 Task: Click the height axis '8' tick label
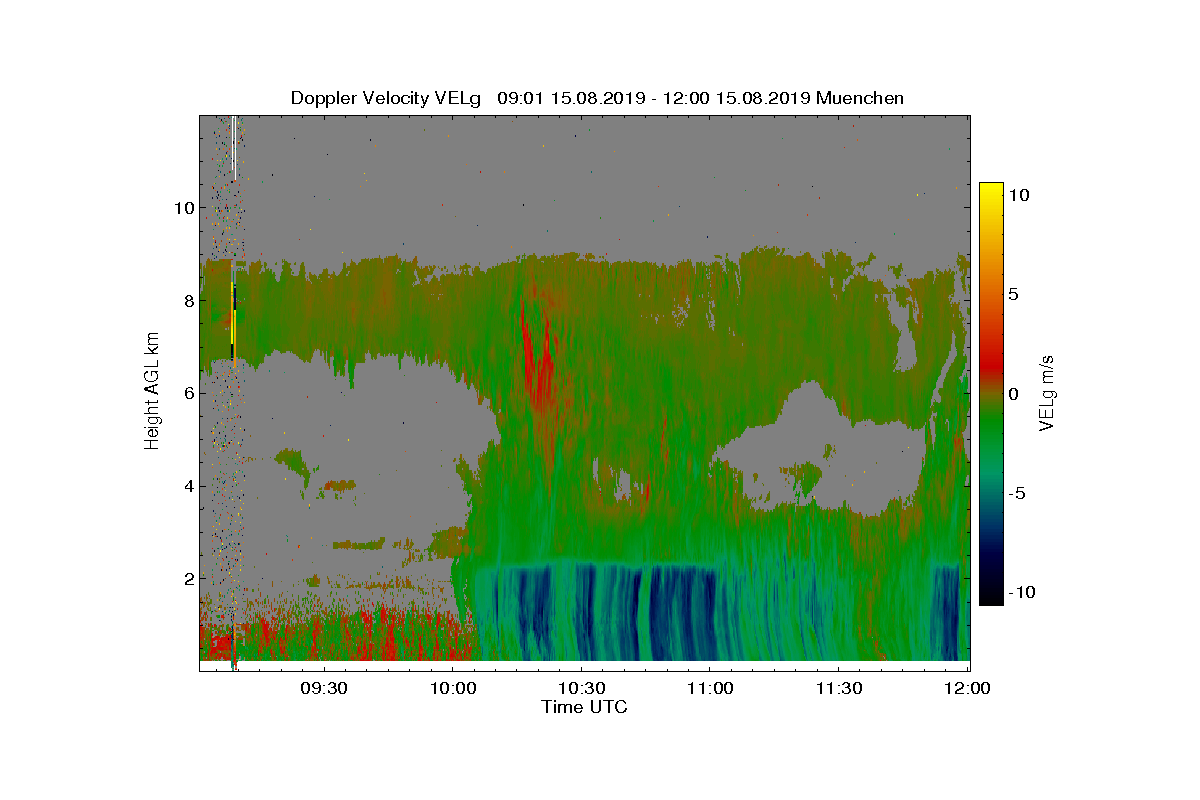tap(186, 301)
